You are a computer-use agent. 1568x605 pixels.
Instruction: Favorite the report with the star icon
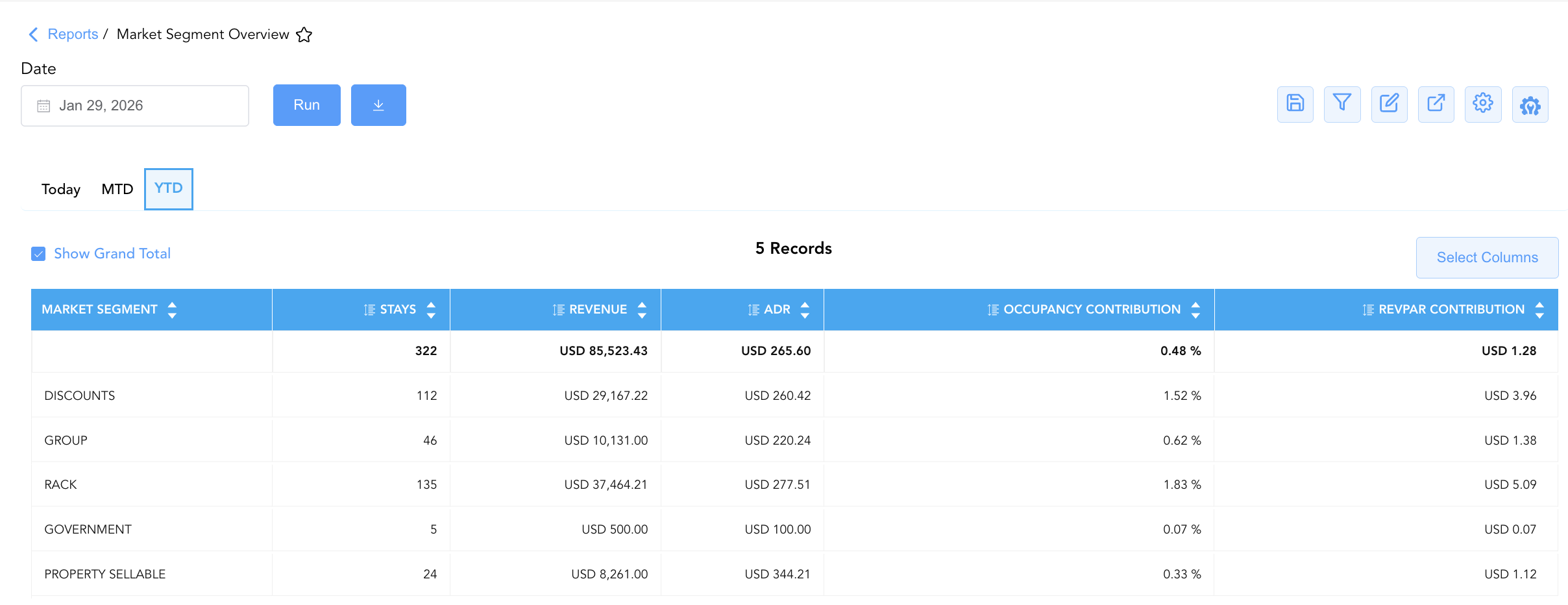(x=304, y=34)
